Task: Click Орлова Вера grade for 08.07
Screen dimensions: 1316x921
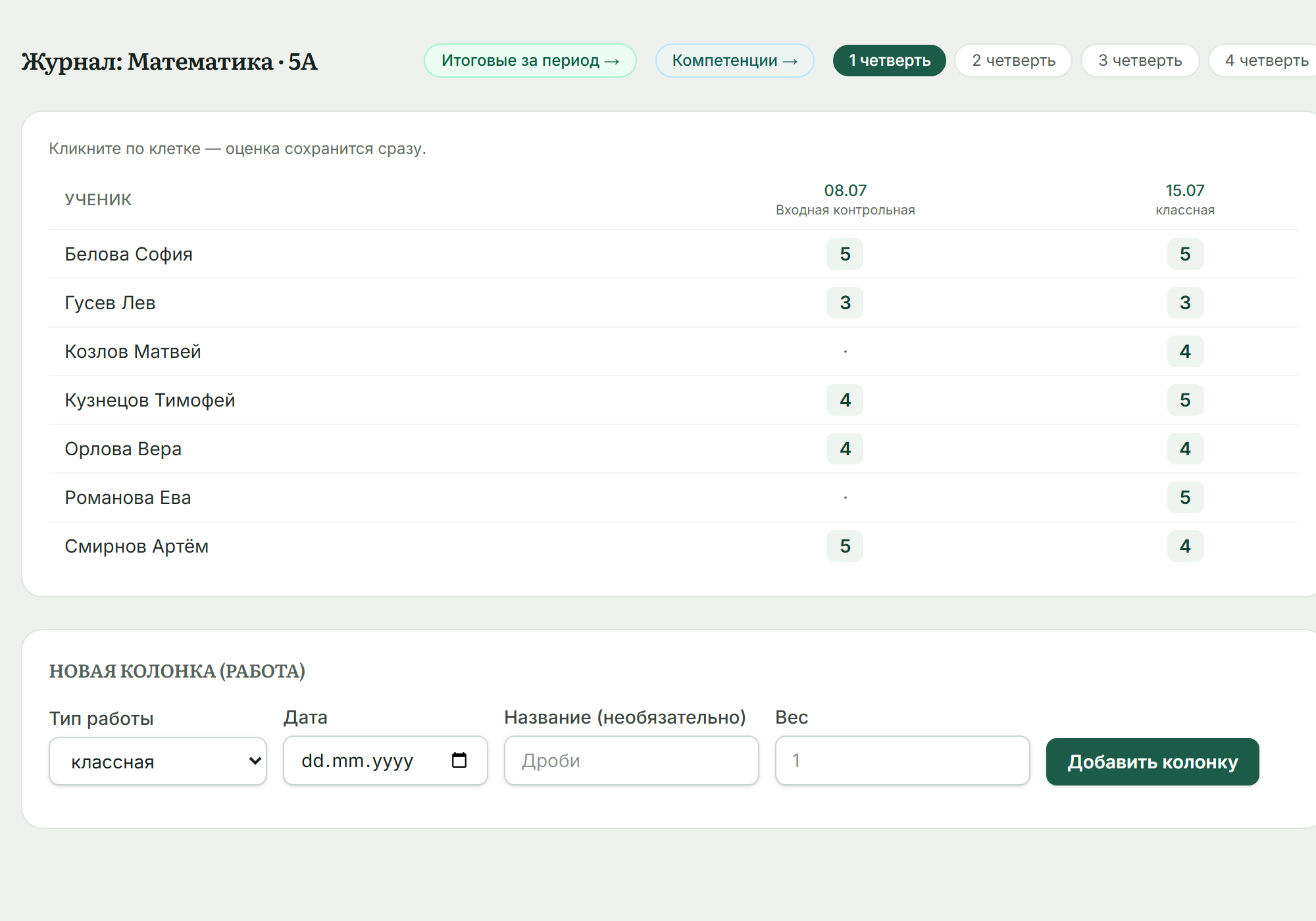Action: 845,449
